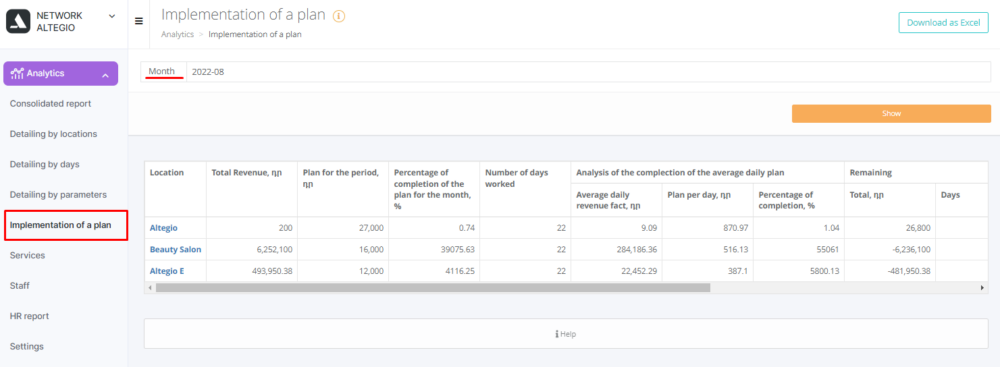Open the Altegio location link
This screenshot has width=1000, height=367.
point(163,228)
